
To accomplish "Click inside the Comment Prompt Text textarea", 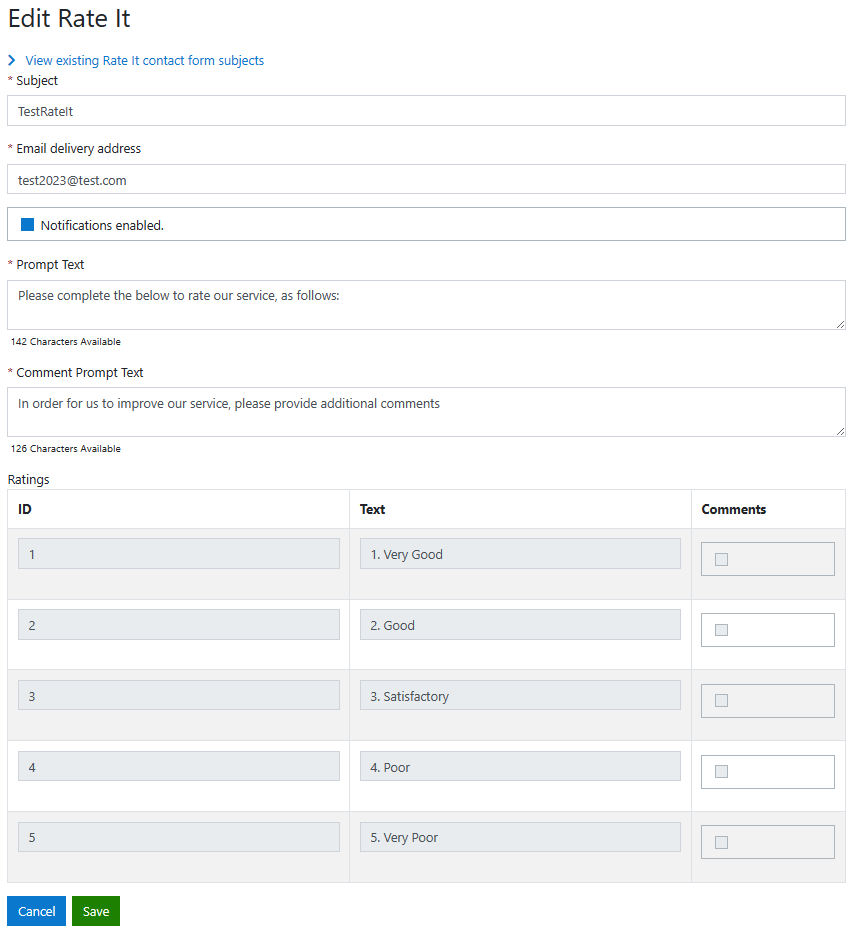I will click(426, 412).
